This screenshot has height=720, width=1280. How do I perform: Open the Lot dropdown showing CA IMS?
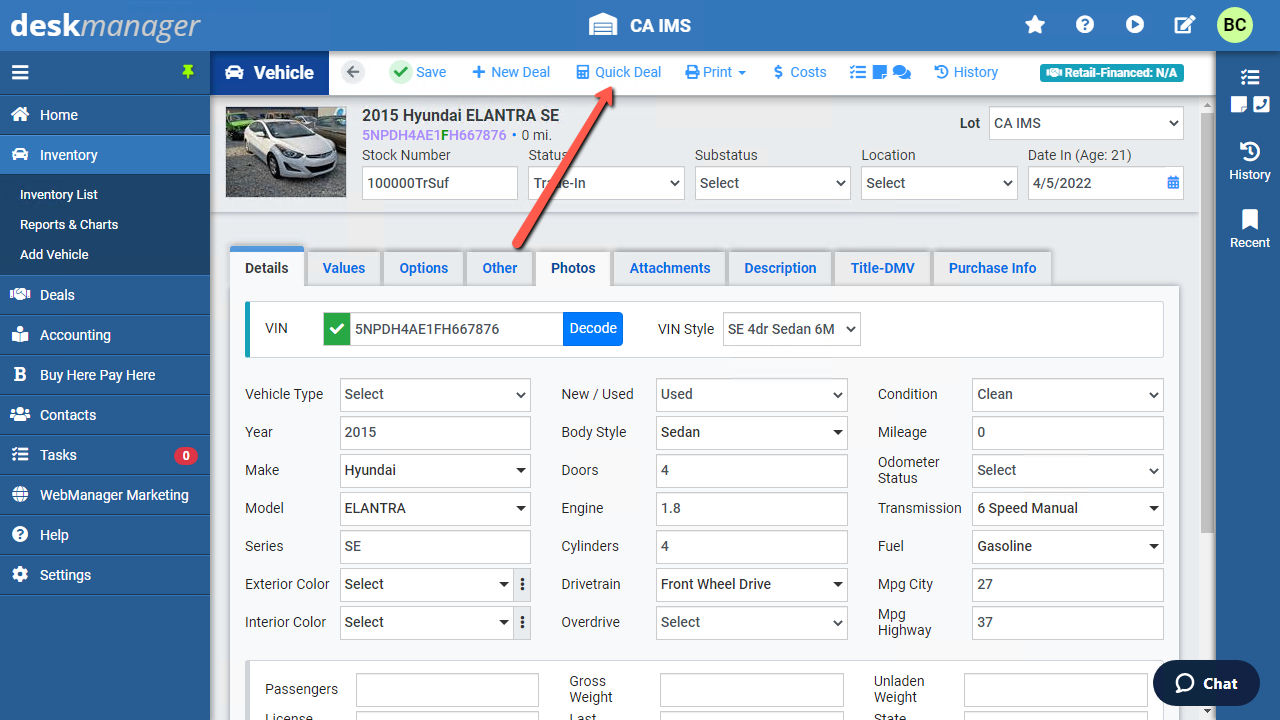click(1086, 123)
